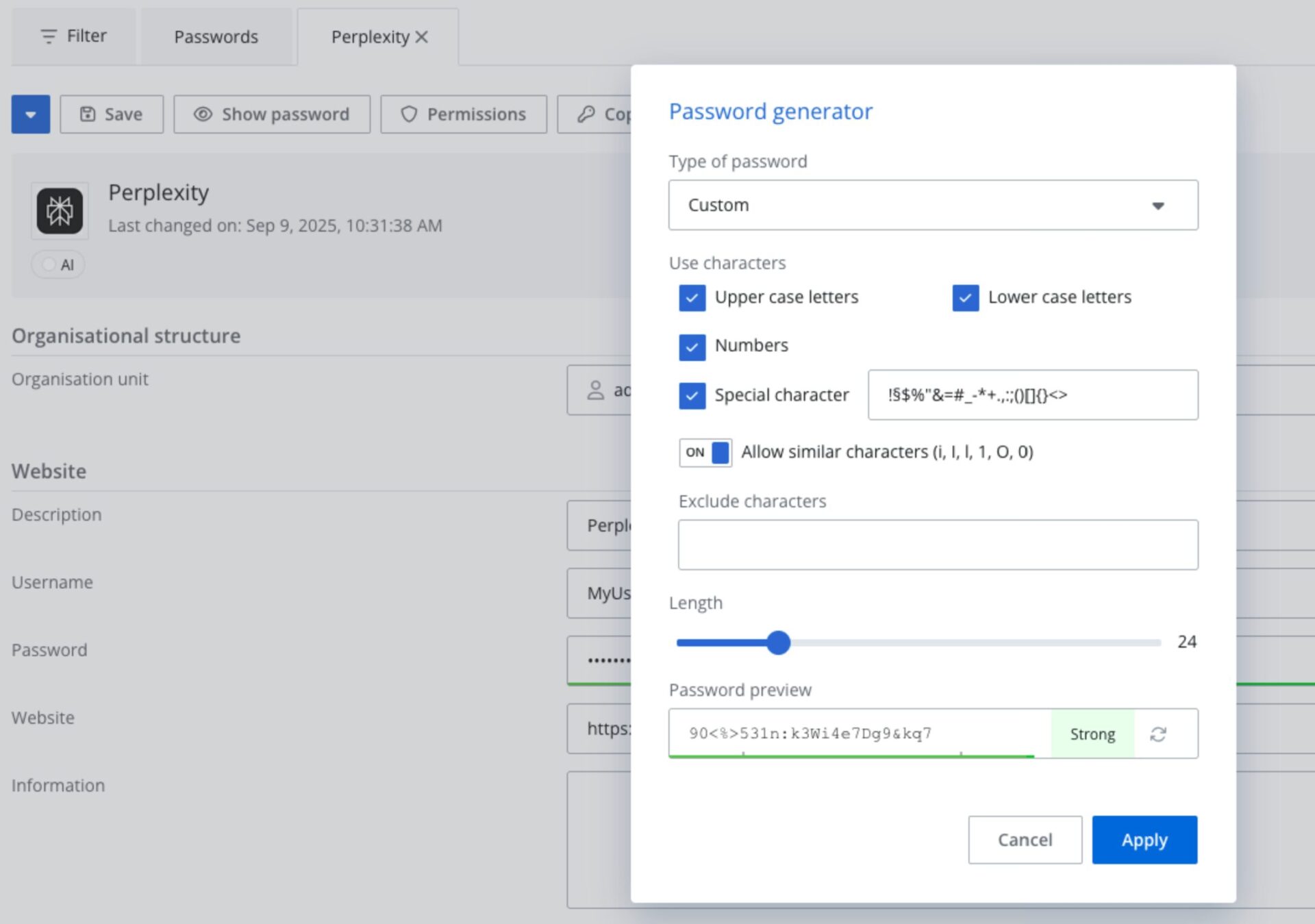Switch to the Passwords tab
Image resolution: width=1315 pixels, height=924 pixels.
[x=216, y=36]
